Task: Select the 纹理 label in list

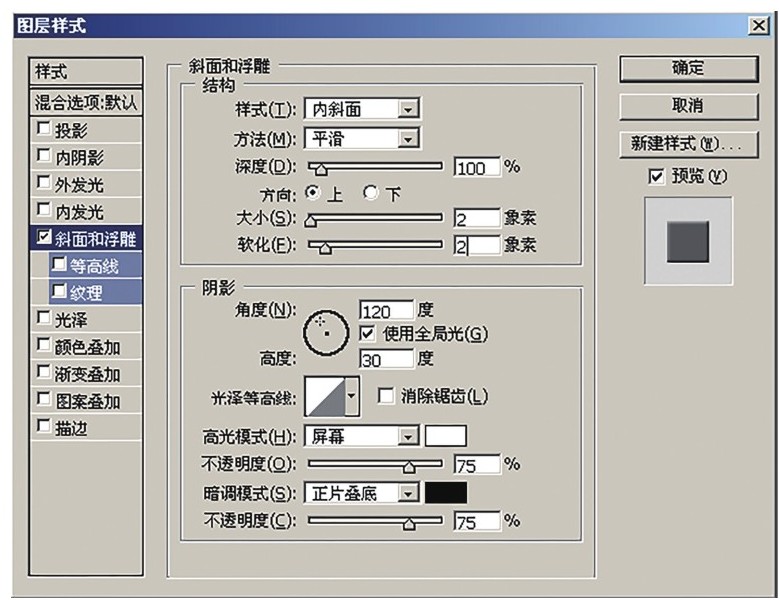Action: [x=86, y=293]
